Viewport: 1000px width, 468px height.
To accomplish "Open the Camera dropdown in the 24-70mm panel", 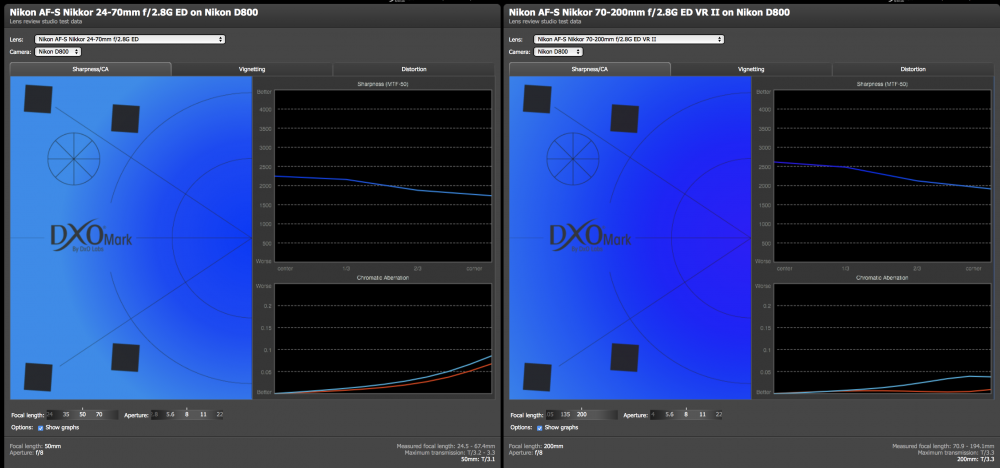I will tap(58, 52).
